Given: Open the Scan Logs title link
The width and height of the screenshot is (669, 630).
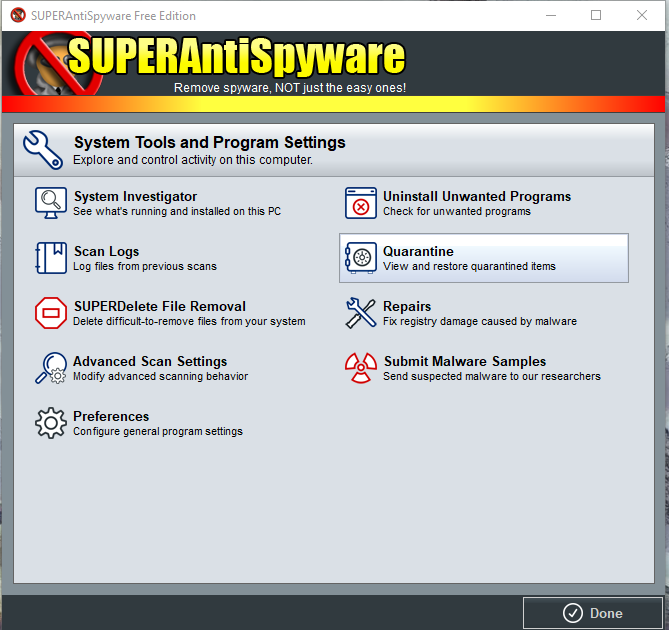Looking at the screenshot, I should click(x=106, y=251).
